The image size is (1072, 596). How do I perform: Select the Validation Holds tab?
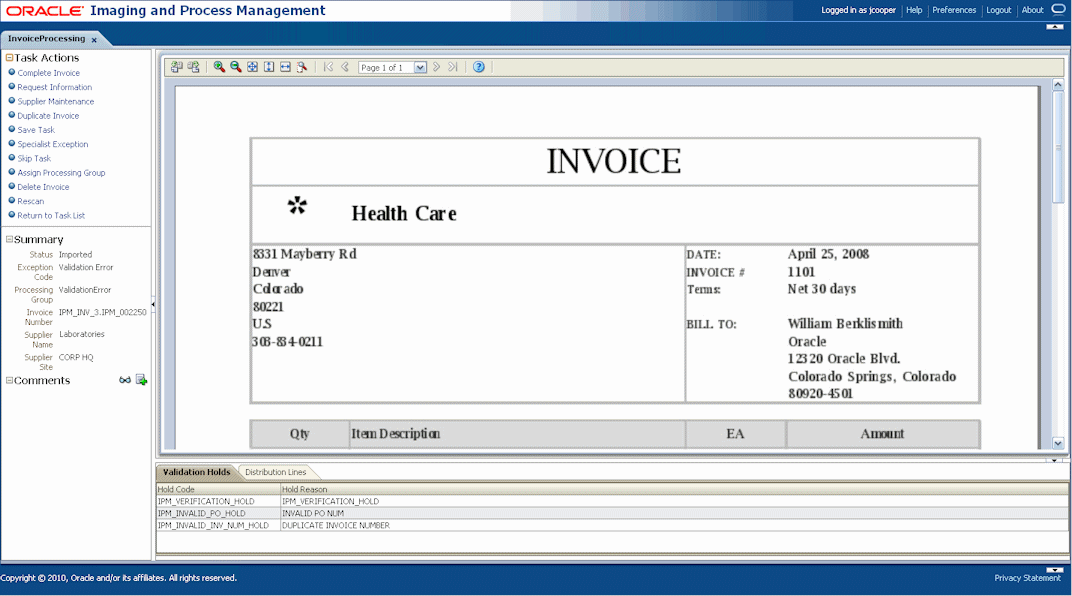click(196, 472)
